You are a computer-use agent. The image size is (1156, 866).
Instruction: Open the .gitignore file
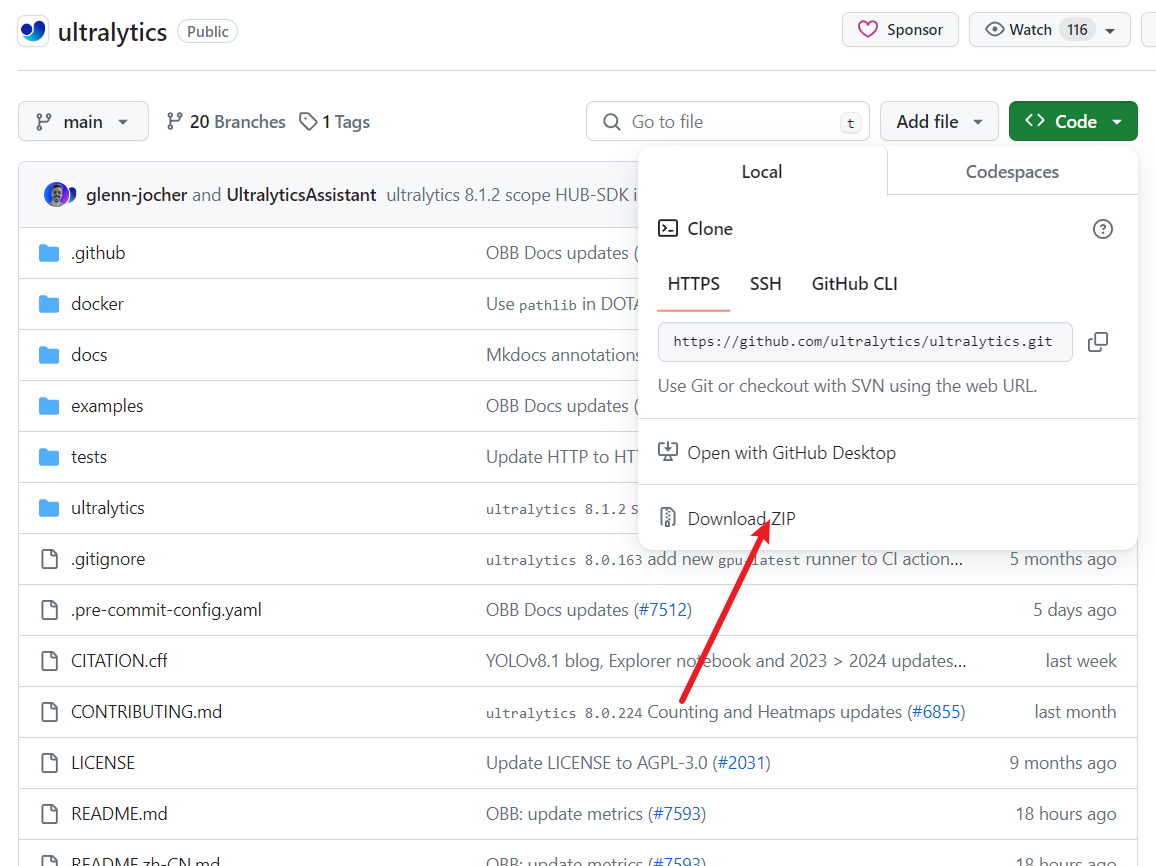108,559
